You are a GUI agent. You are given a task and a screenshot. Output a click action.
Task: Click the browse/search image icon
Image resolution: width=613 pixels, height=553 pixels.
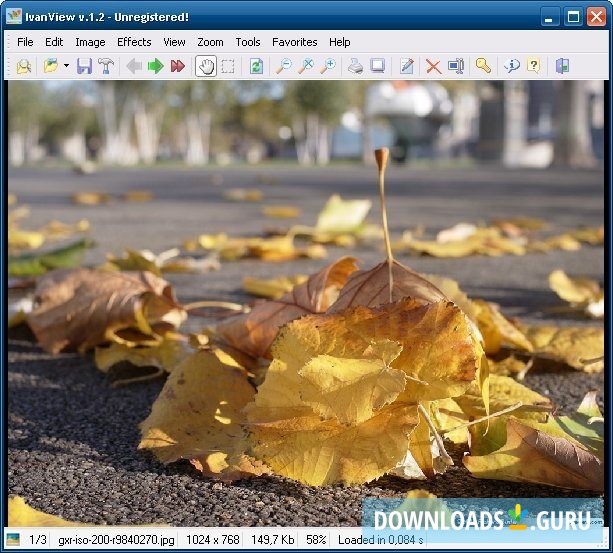coord(23,66)
